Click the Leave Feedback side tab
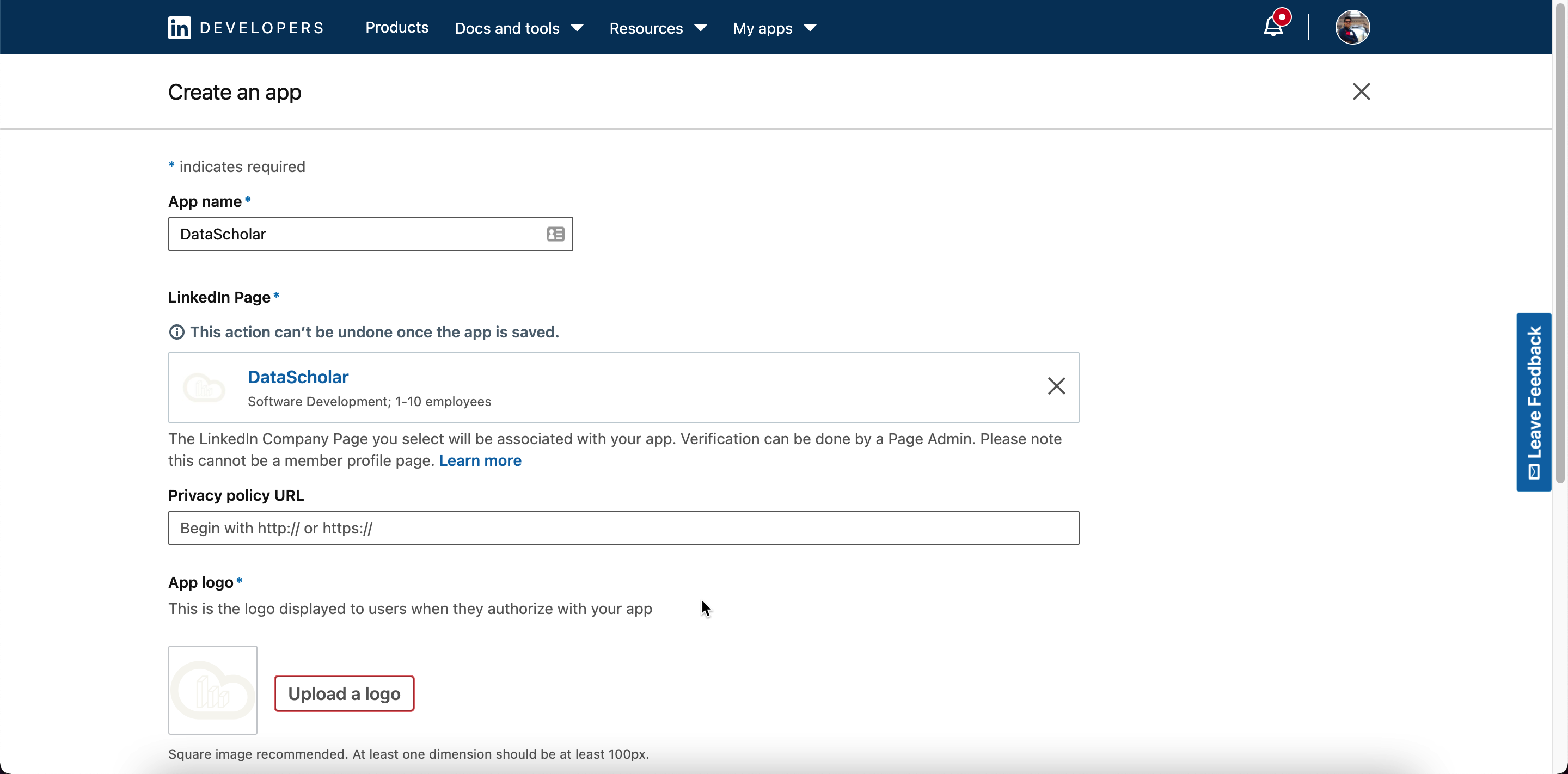Viewport: 1568px width, 774px height. 1533,402
